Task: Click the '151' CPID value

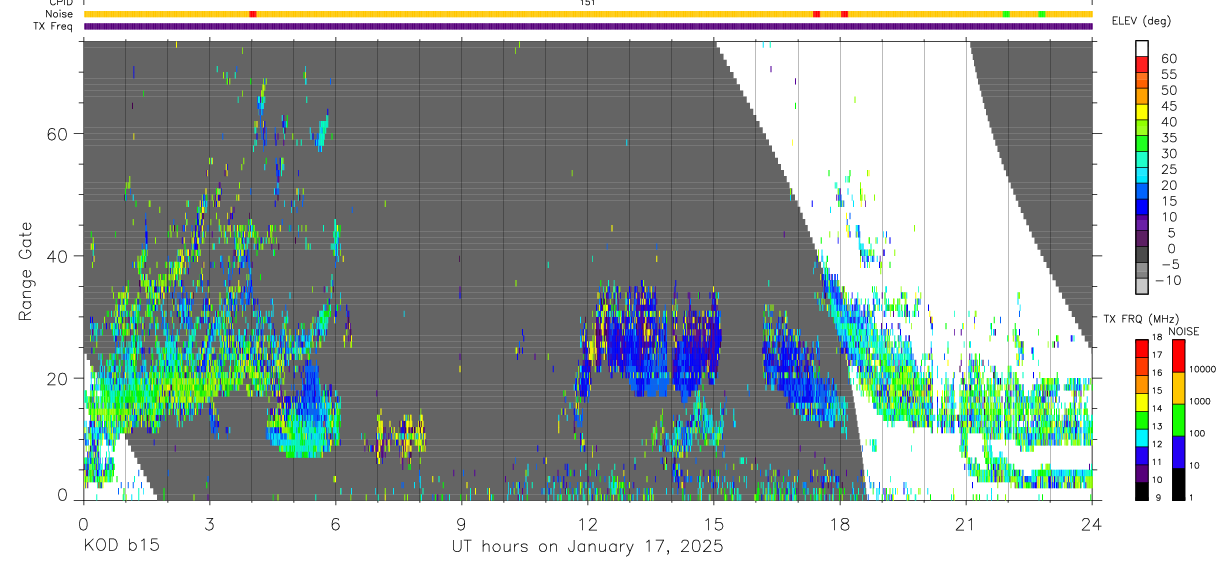Action: point(588,3)
